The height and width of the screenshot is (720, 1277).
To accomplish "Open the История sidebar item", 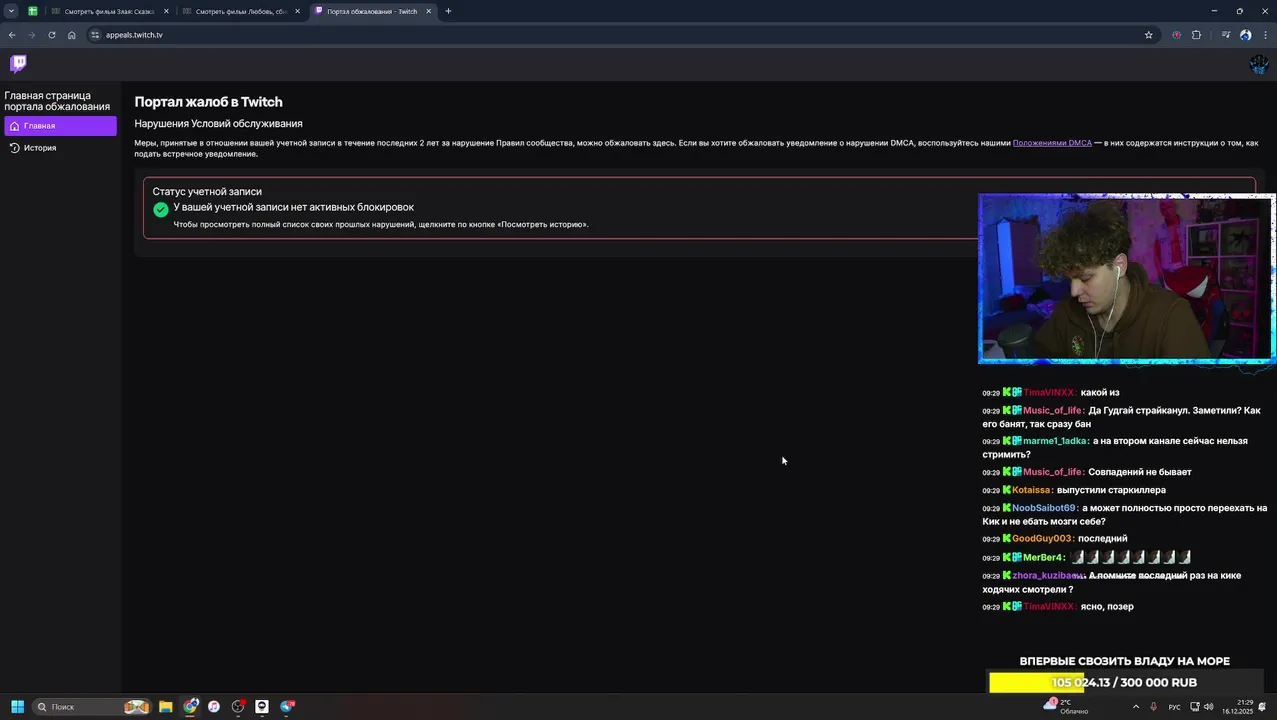I will point(60,148).
